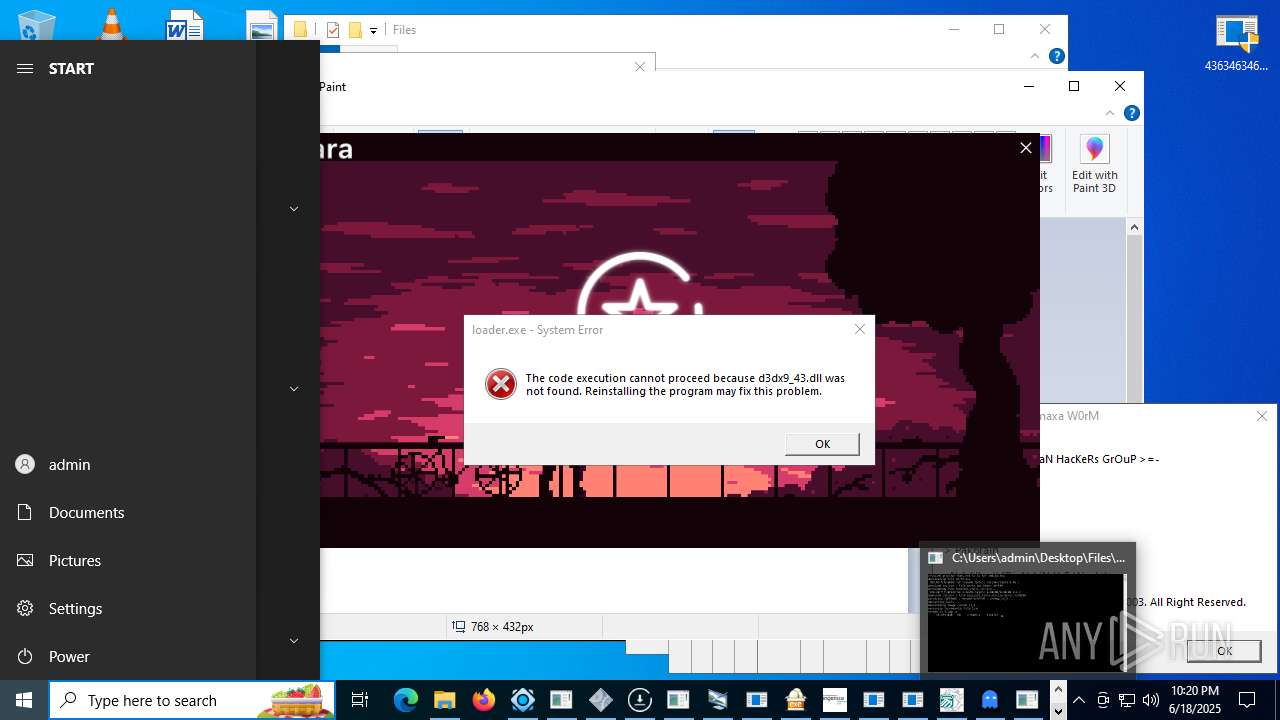Open Task View from the taskbar
This screenshot has height=720, width=1280.
click(360, 700)
